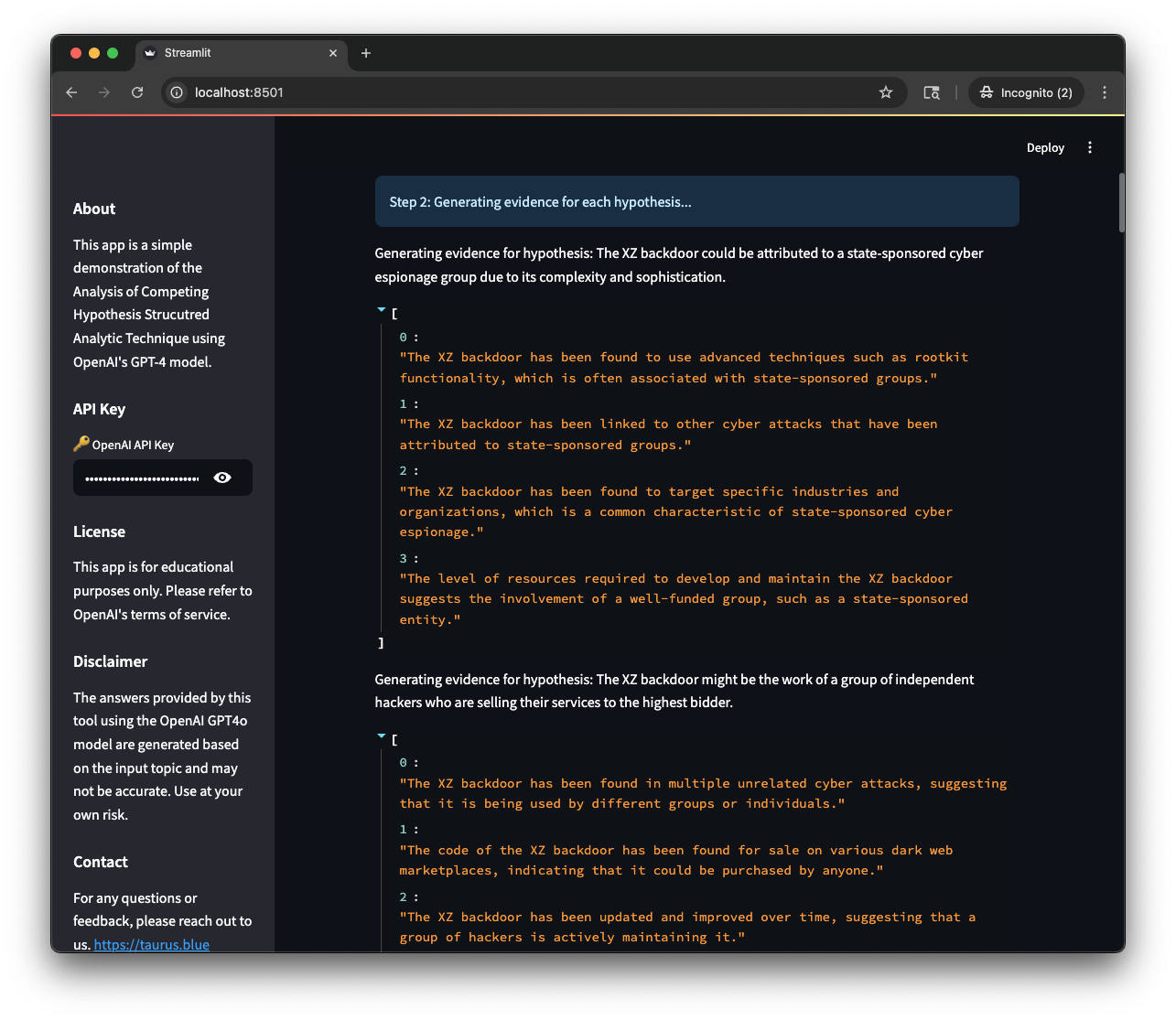Click the 'License' sidebar heading

(x=99, y=531)
